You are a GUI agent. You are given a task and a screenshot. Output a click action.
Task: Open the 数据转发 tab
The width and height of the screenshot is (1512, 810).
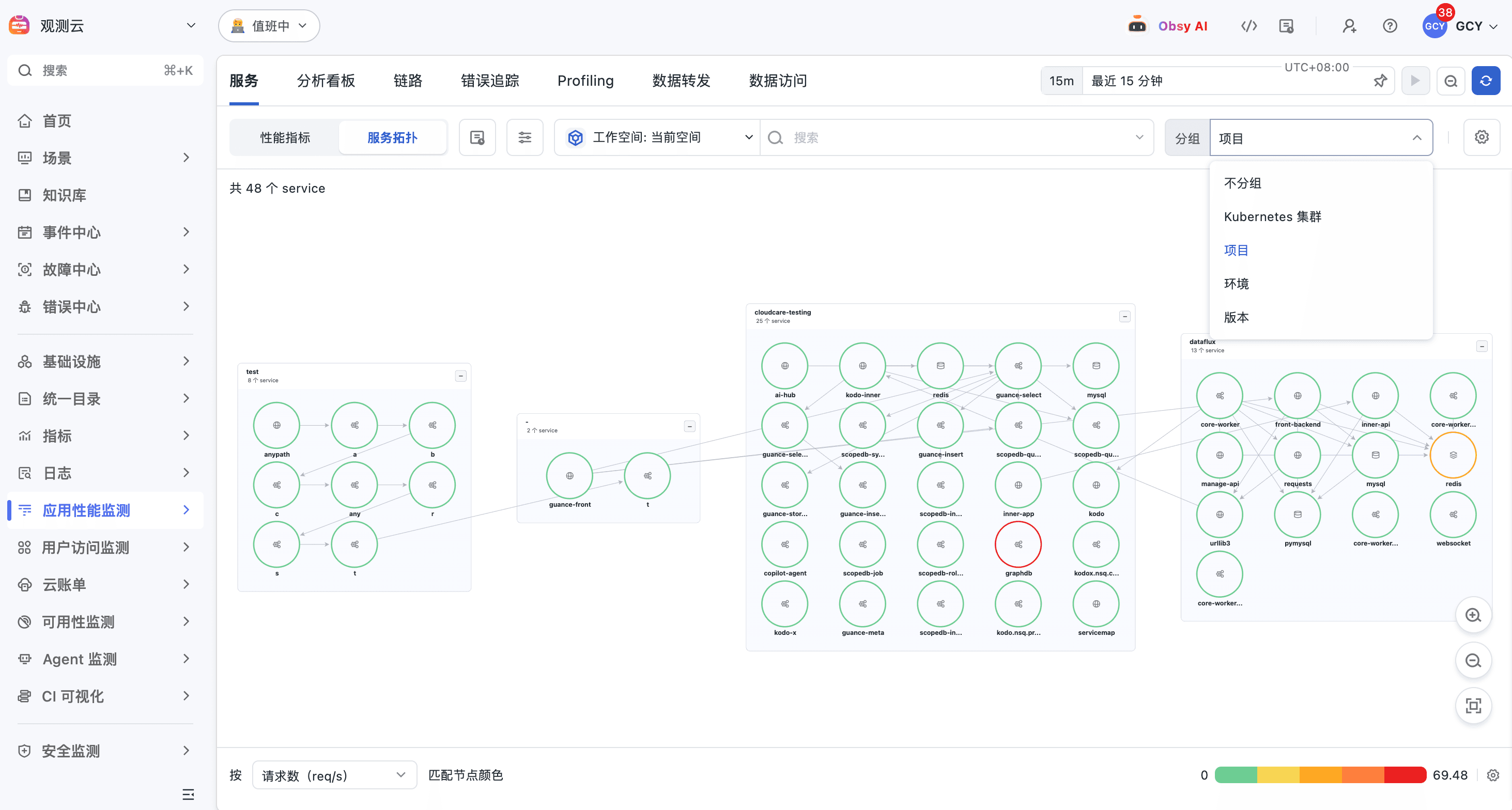681,81
